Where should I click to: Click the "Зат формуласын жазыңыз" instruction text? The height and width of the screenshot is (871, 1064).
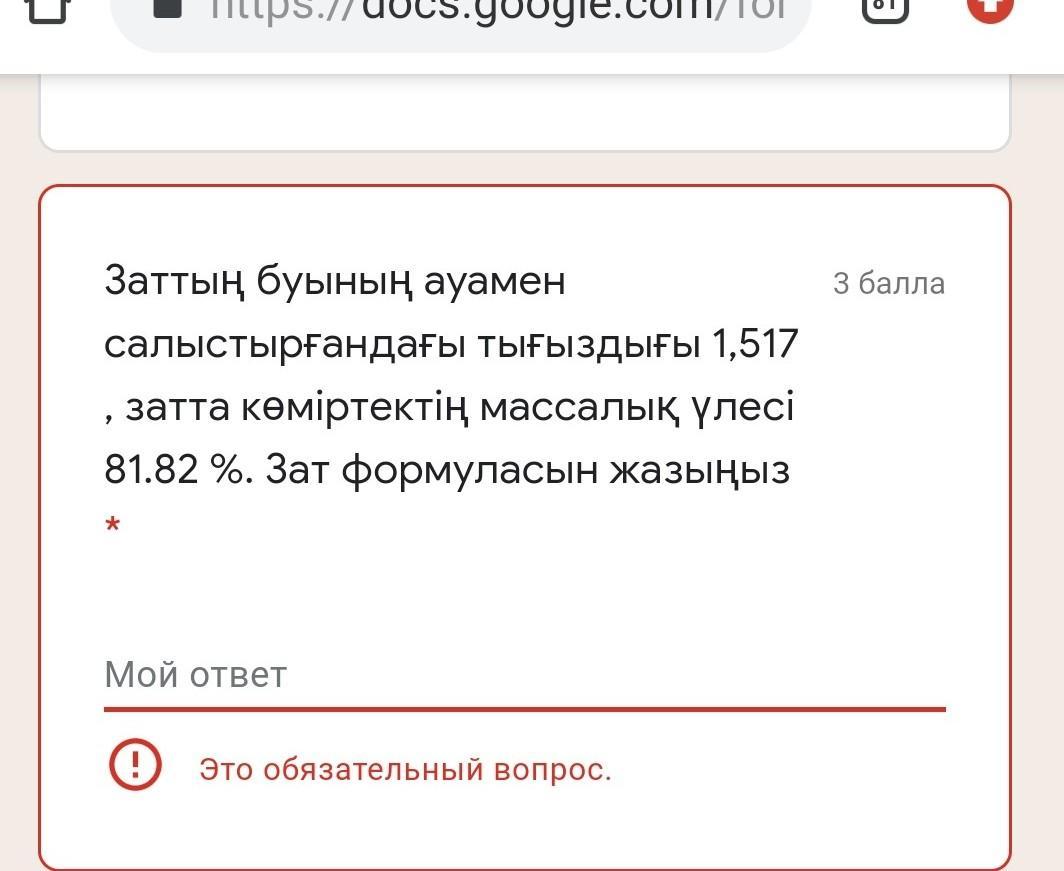tap(527, 469)
